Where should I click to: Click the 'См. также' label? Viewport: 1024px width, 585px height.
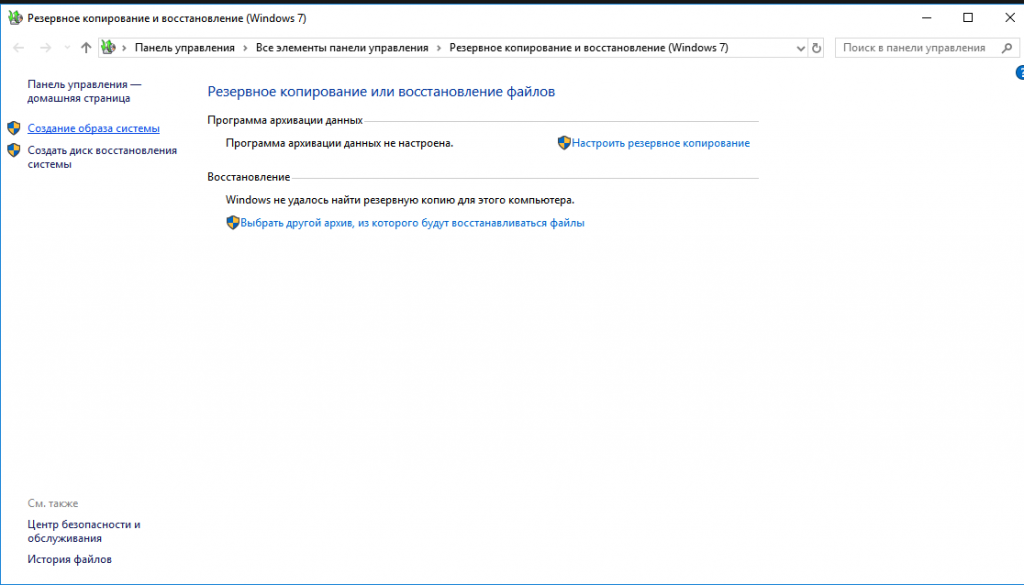[x=52, y=503]
